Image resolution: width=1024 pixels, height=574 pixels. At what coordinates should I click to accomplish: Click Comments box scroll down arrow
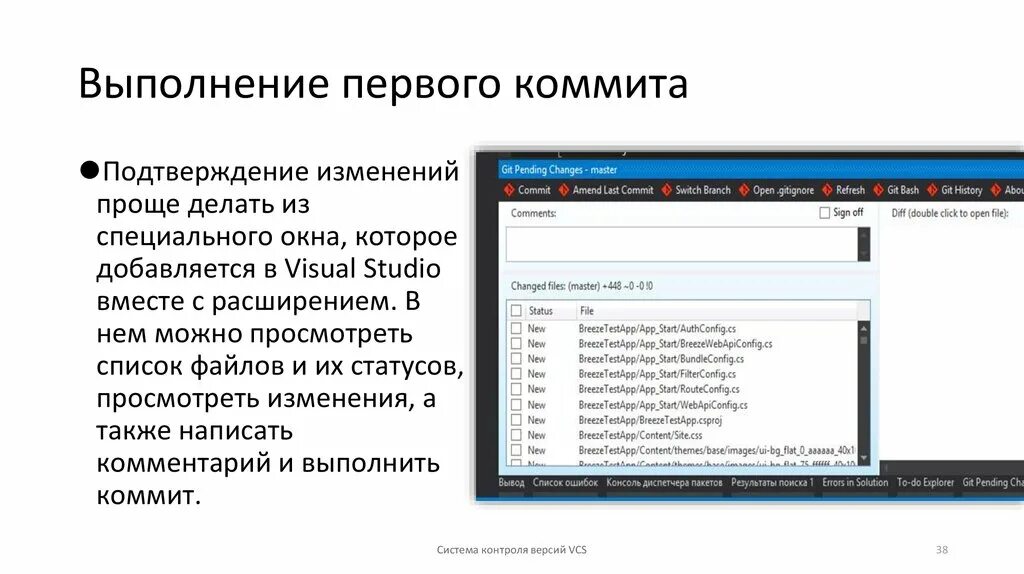point(864,254)
